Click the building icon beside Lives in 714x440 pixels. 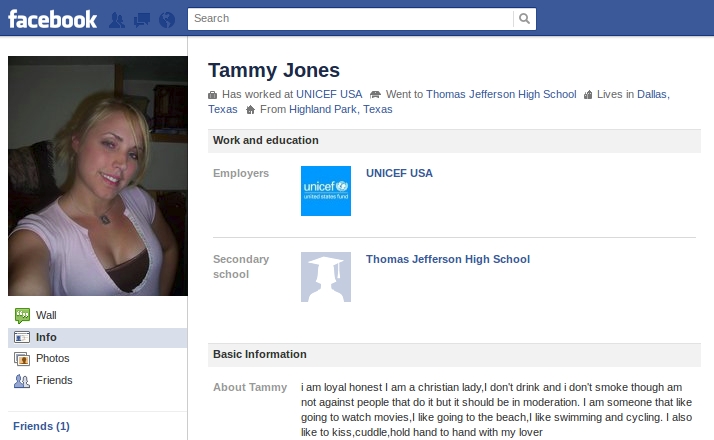point(588,95)
